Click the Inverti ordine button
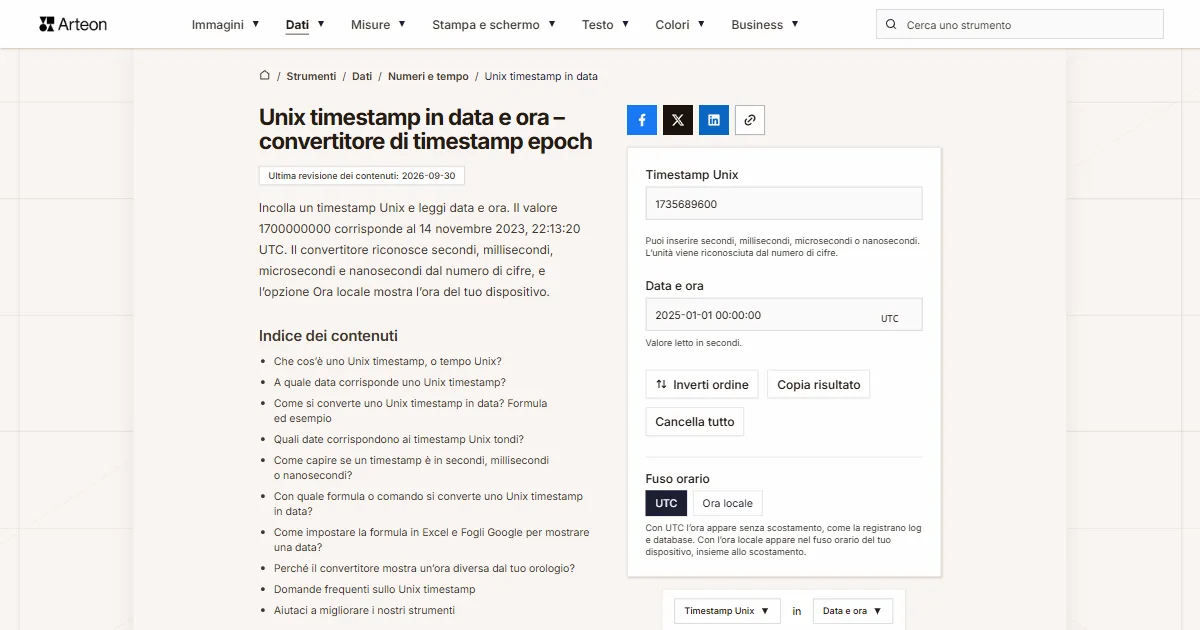This screenshot has height=630, width=1200. pos(702,385)
